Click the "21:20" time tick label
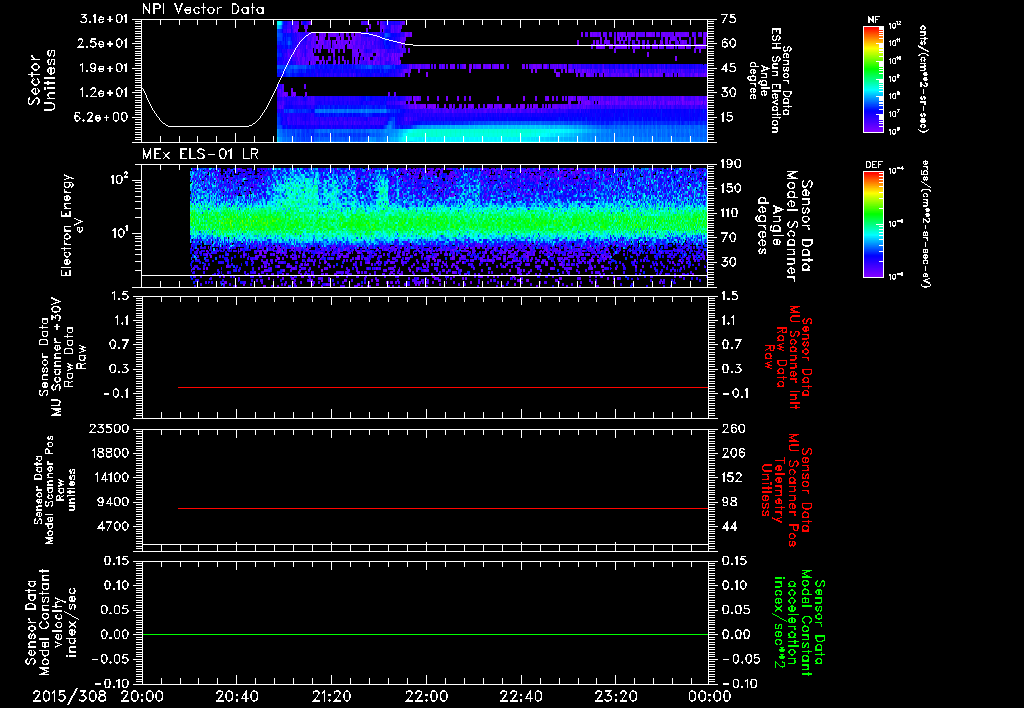Screen dimensions: 1024x708 point(332,696)
